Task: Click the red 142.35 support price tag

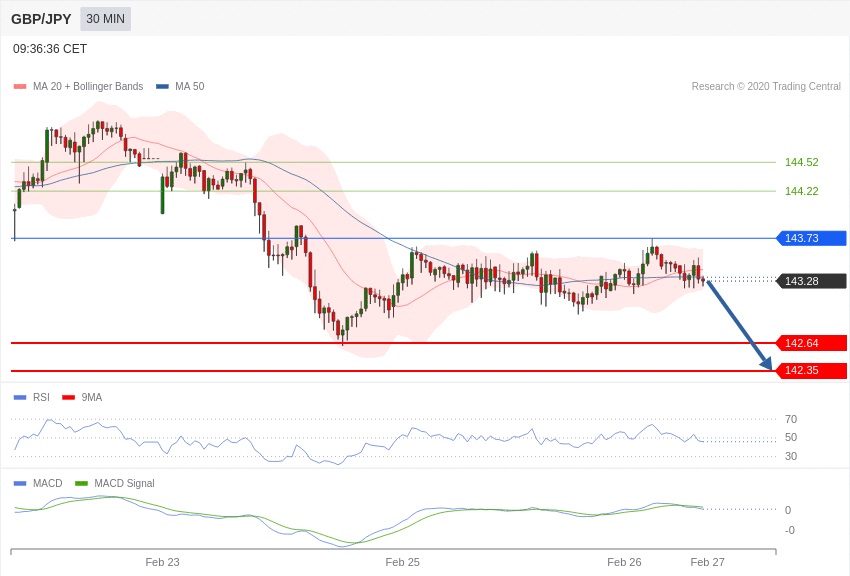Action: (x=812, y=371)
